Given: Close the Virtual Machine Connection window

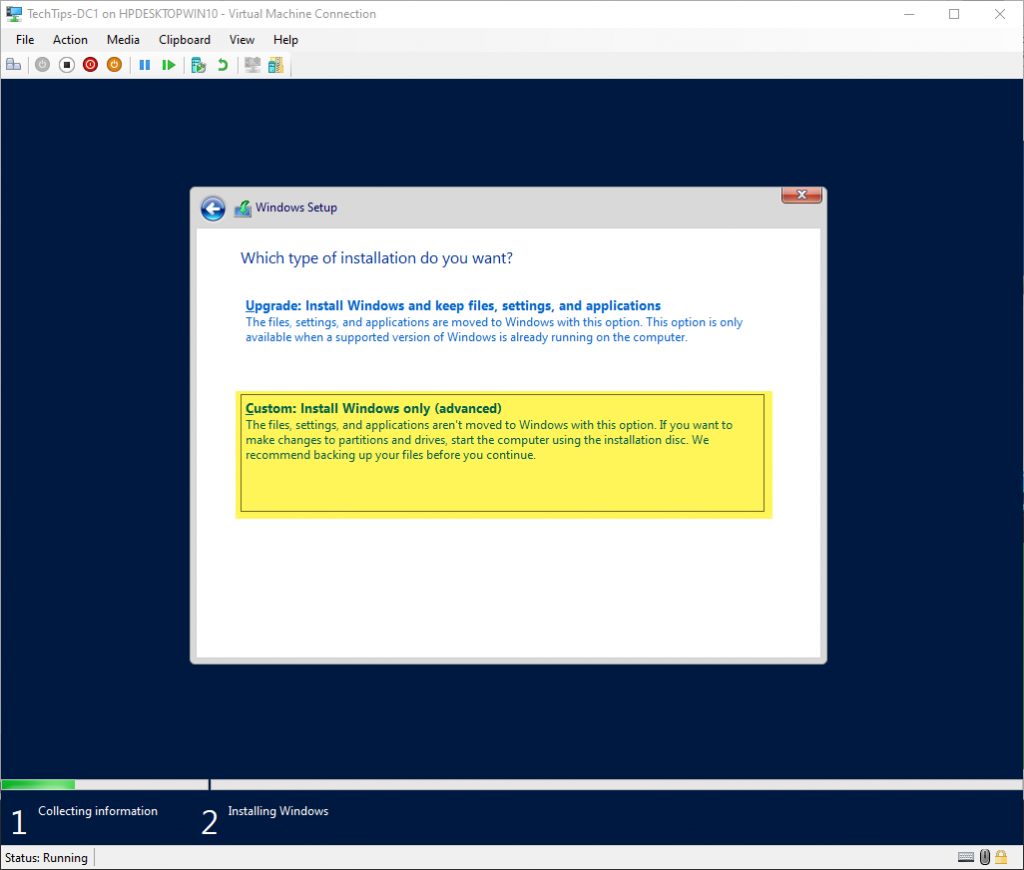Looking at the screenshot, I should (x=1000, y=14).
